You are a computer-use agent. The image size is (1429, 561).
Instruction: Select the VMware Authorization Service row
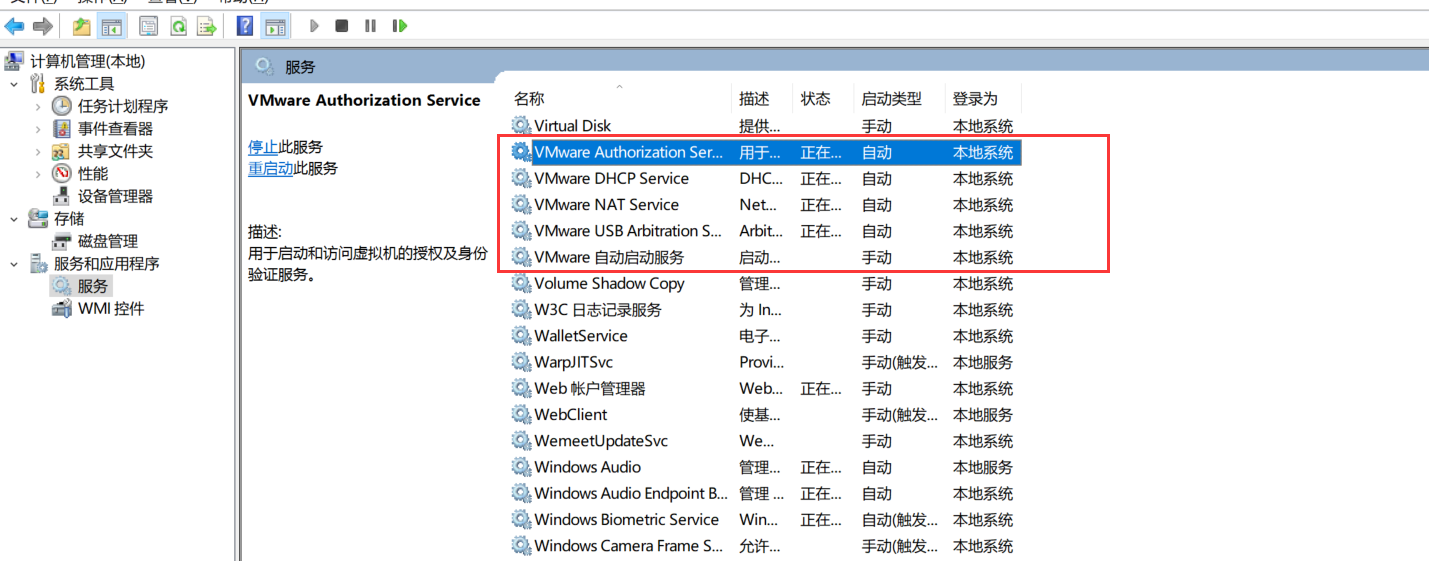765,152
